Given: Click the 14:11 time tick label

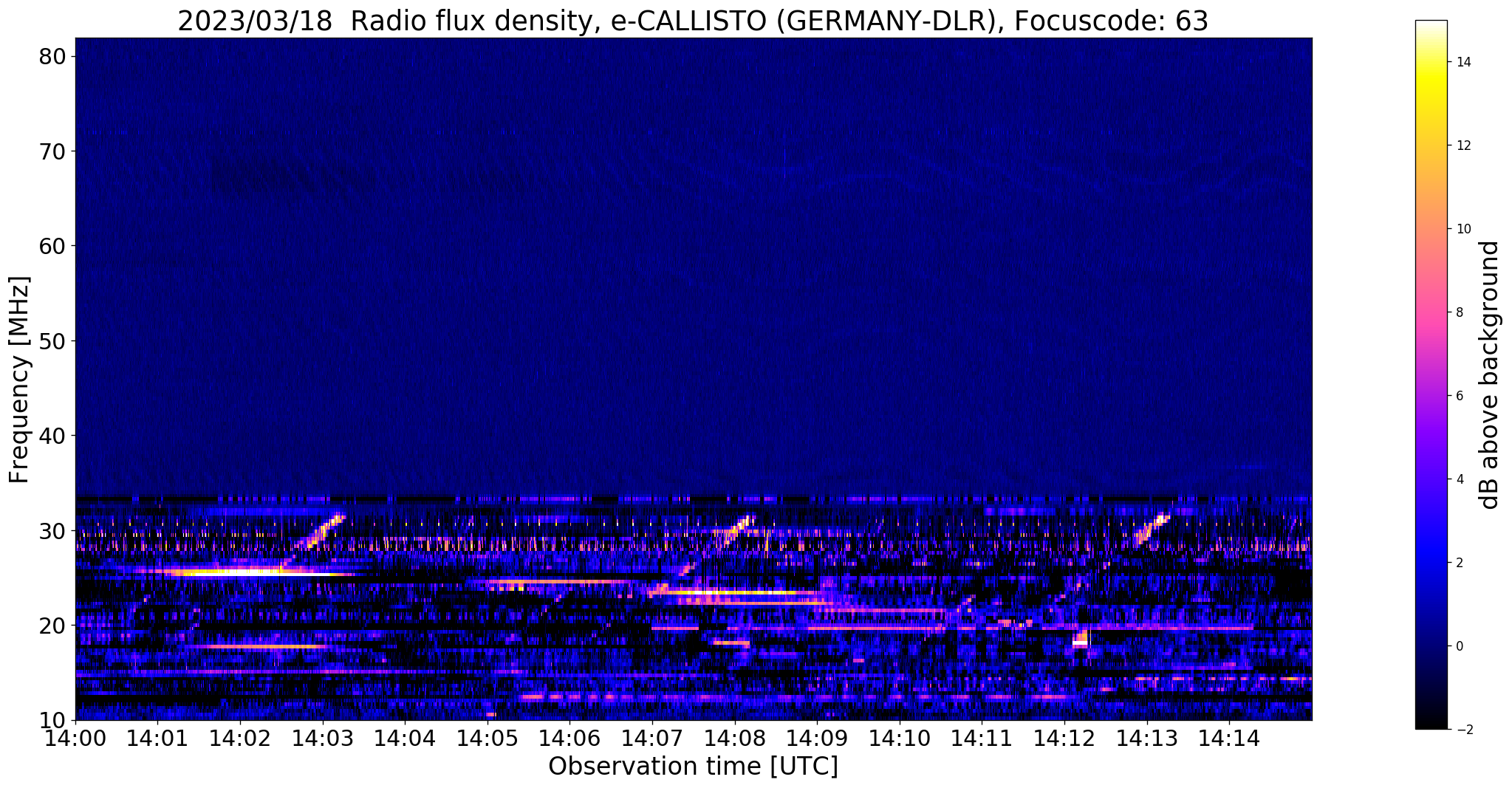Looking at the screenshot, I should (982, 738).
